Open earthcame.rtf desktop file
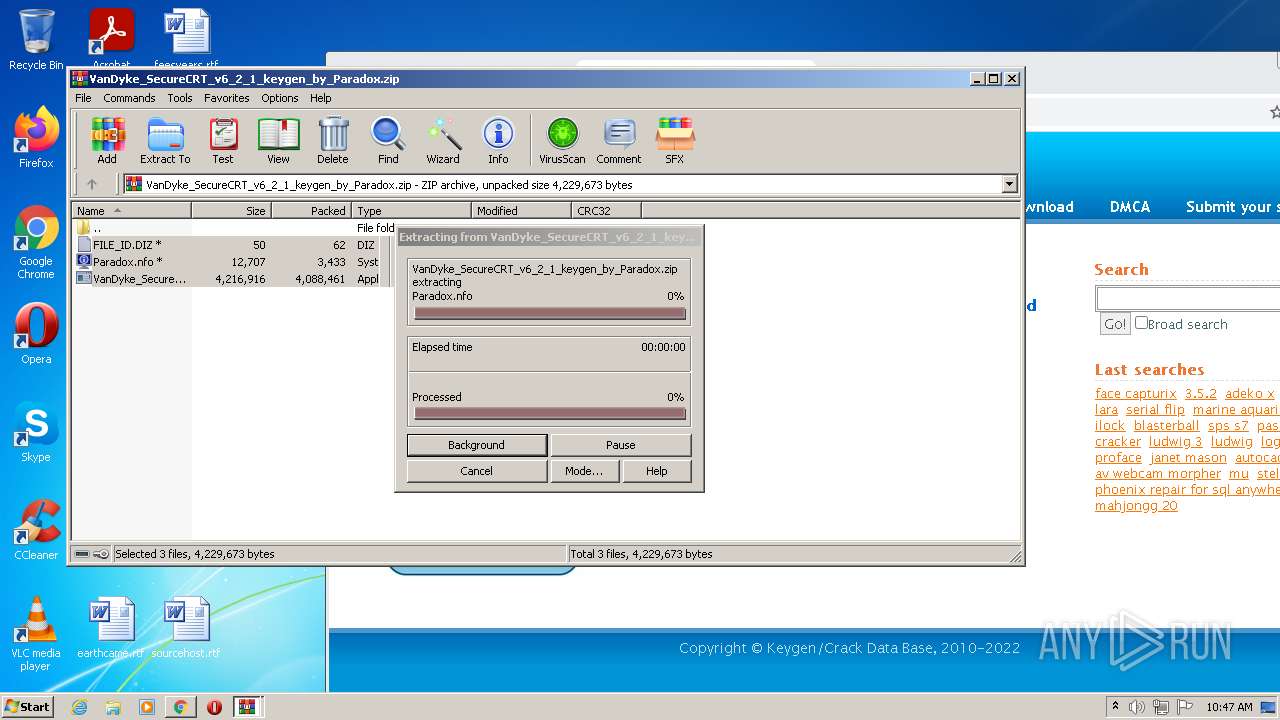Viewport: 1280px width, 720px height. 110,628
